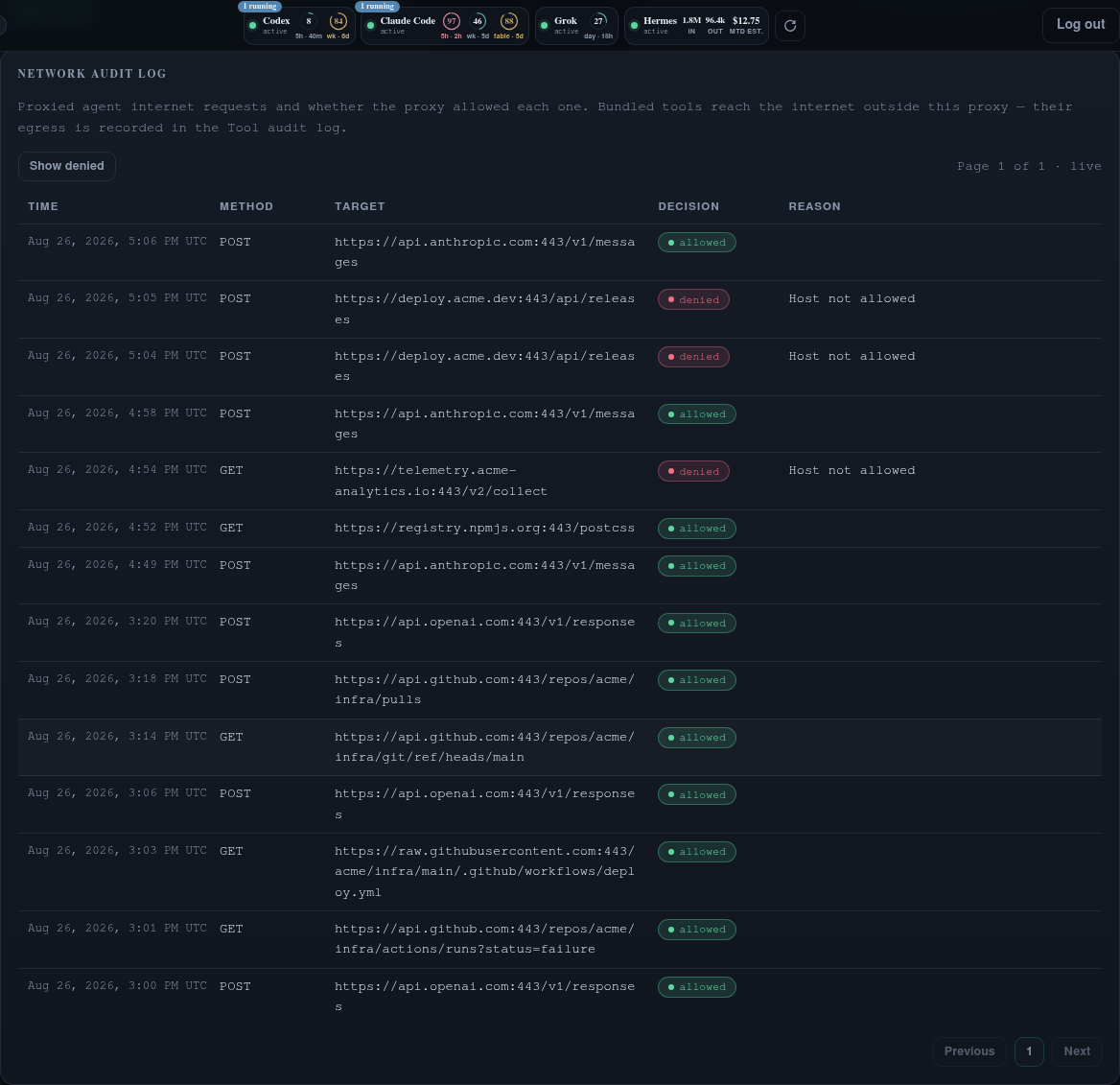Click the refresh icon in top bar
Viewport: 1120px width, 1085px height.
coord(790,26)
